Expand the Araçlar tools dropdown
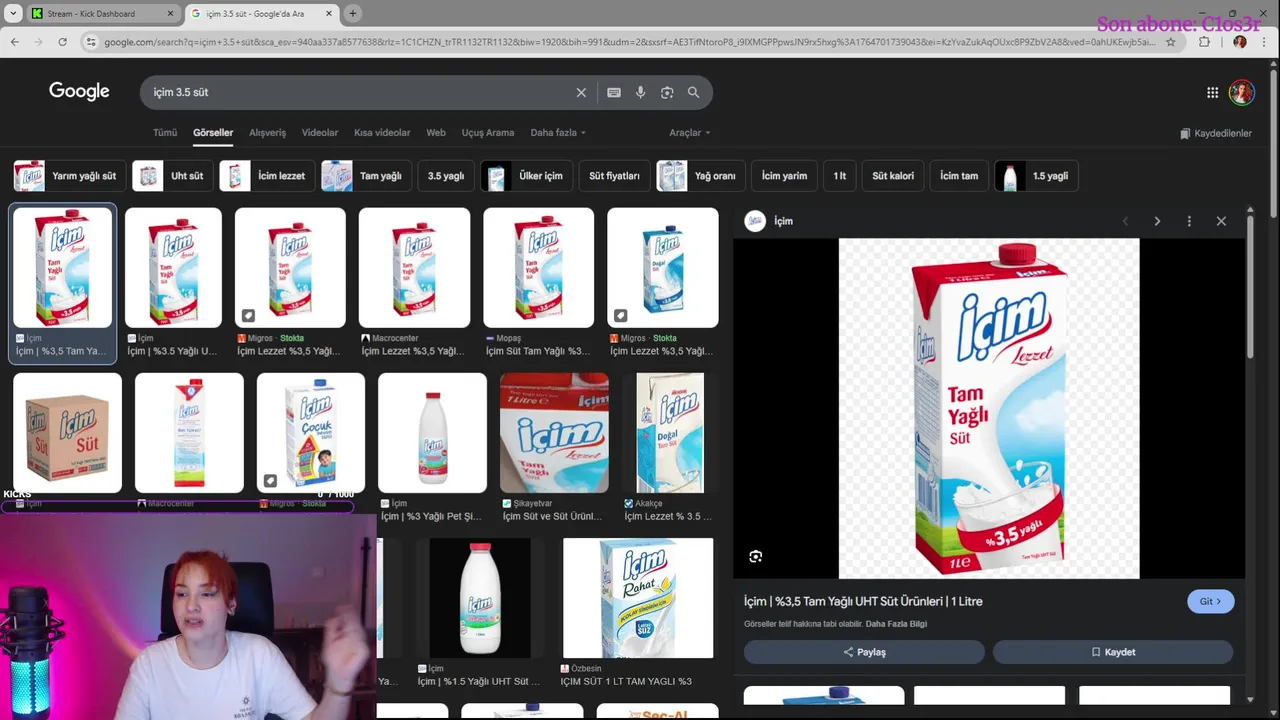Screen dimensions: 1280x720 690,133
